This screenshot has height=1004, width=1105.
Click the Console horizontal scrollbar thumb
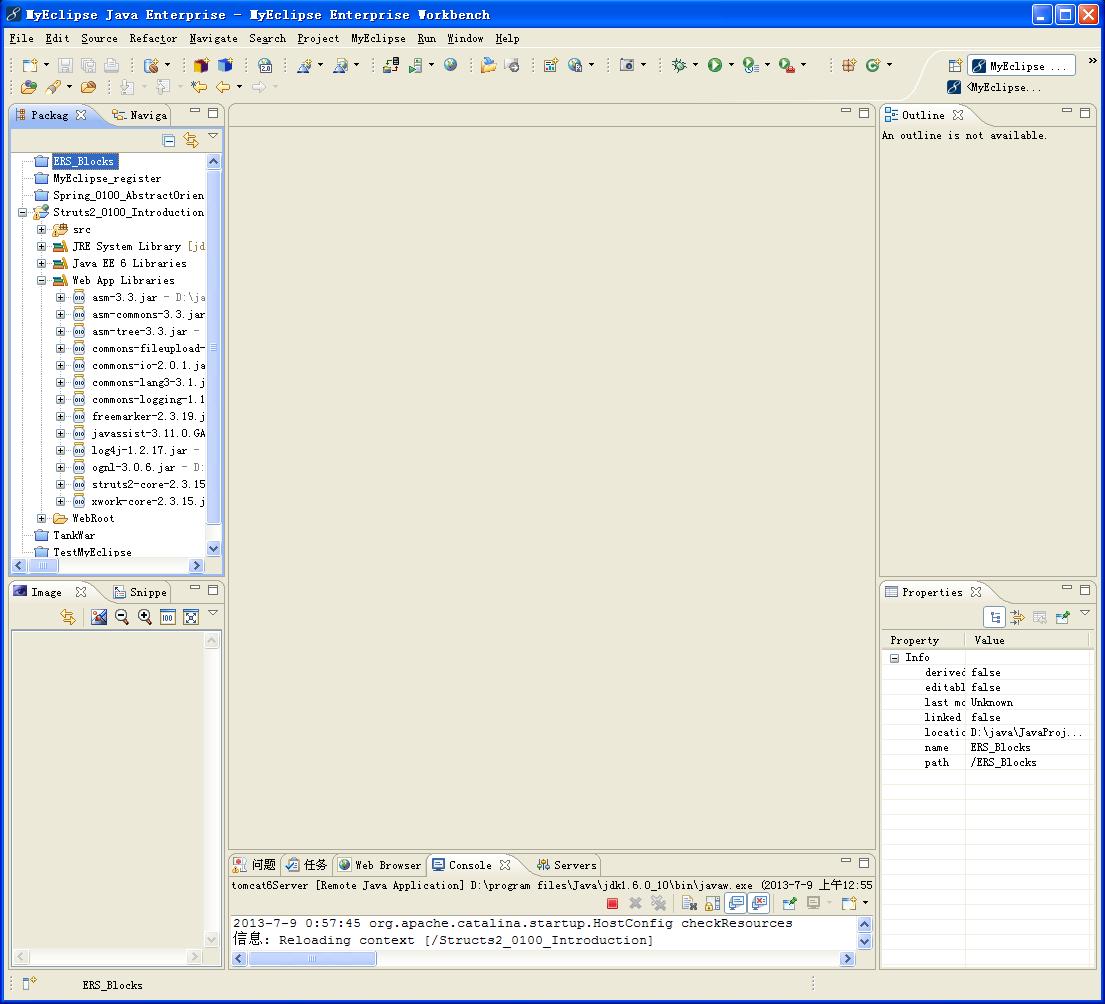click(312, 958)
